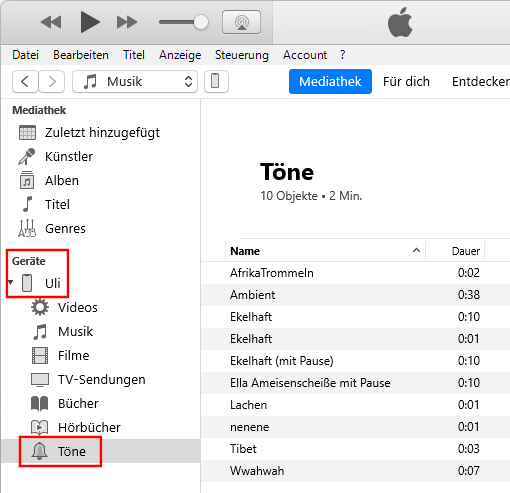Select the Tibet tone

pos(355,449)
